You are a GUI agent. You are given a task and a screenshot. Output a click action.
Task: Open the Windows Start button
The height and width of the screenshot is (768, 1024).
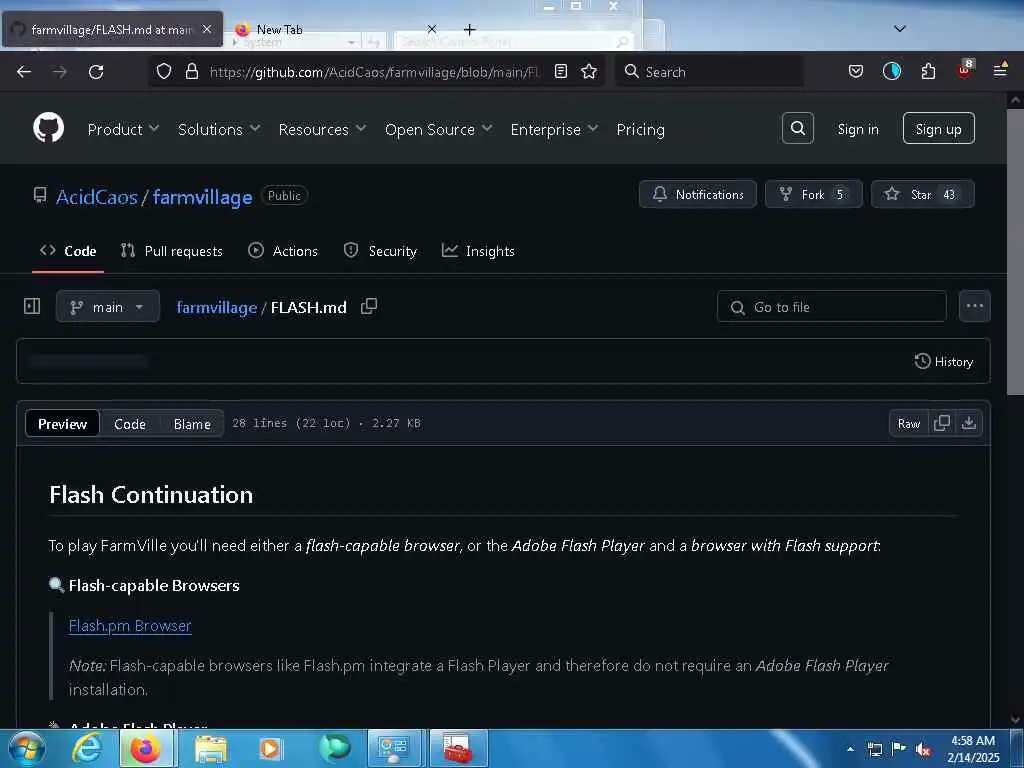point(26,748)
